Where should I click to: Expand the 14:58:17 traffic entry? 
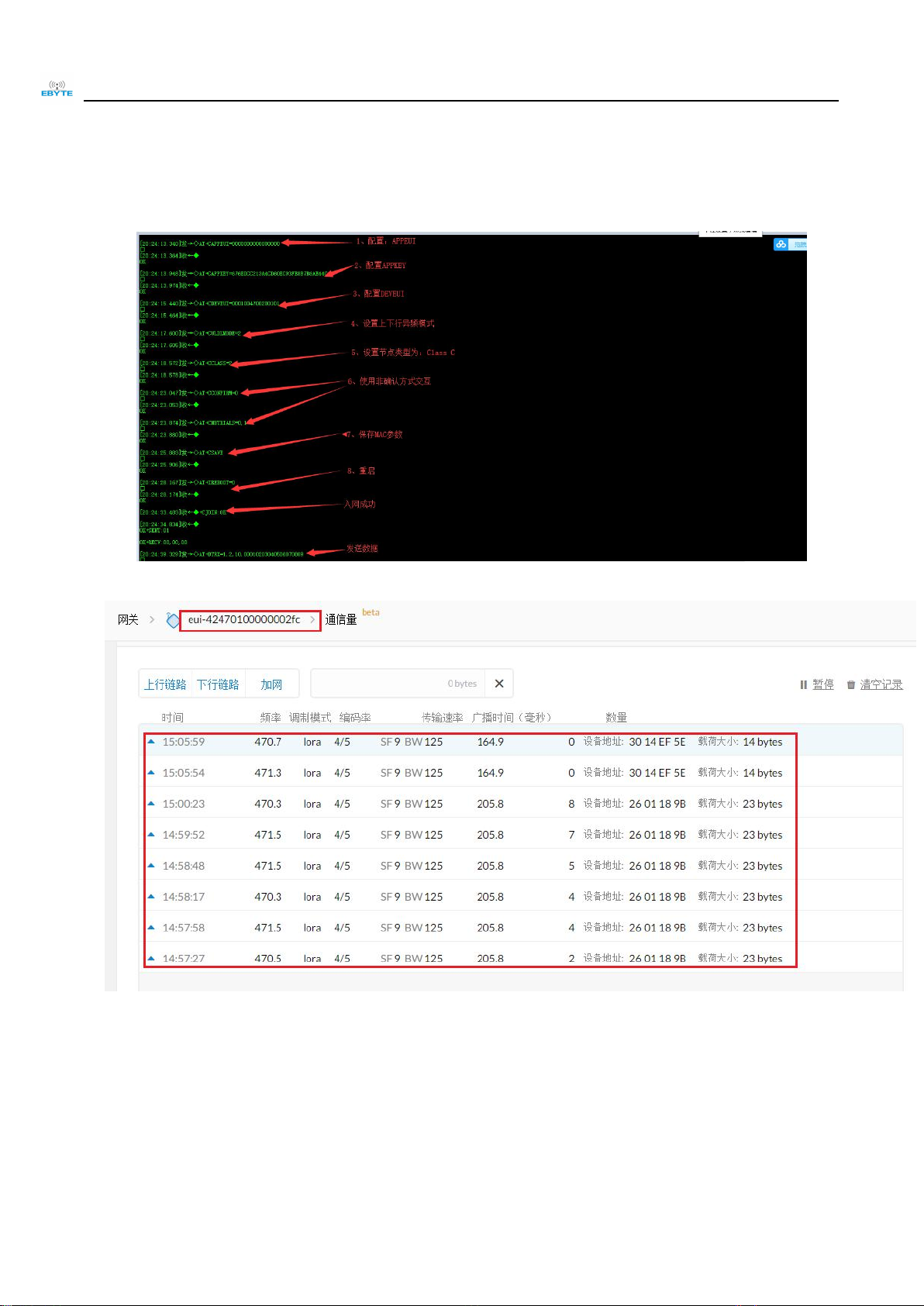(x=465, y=897)
